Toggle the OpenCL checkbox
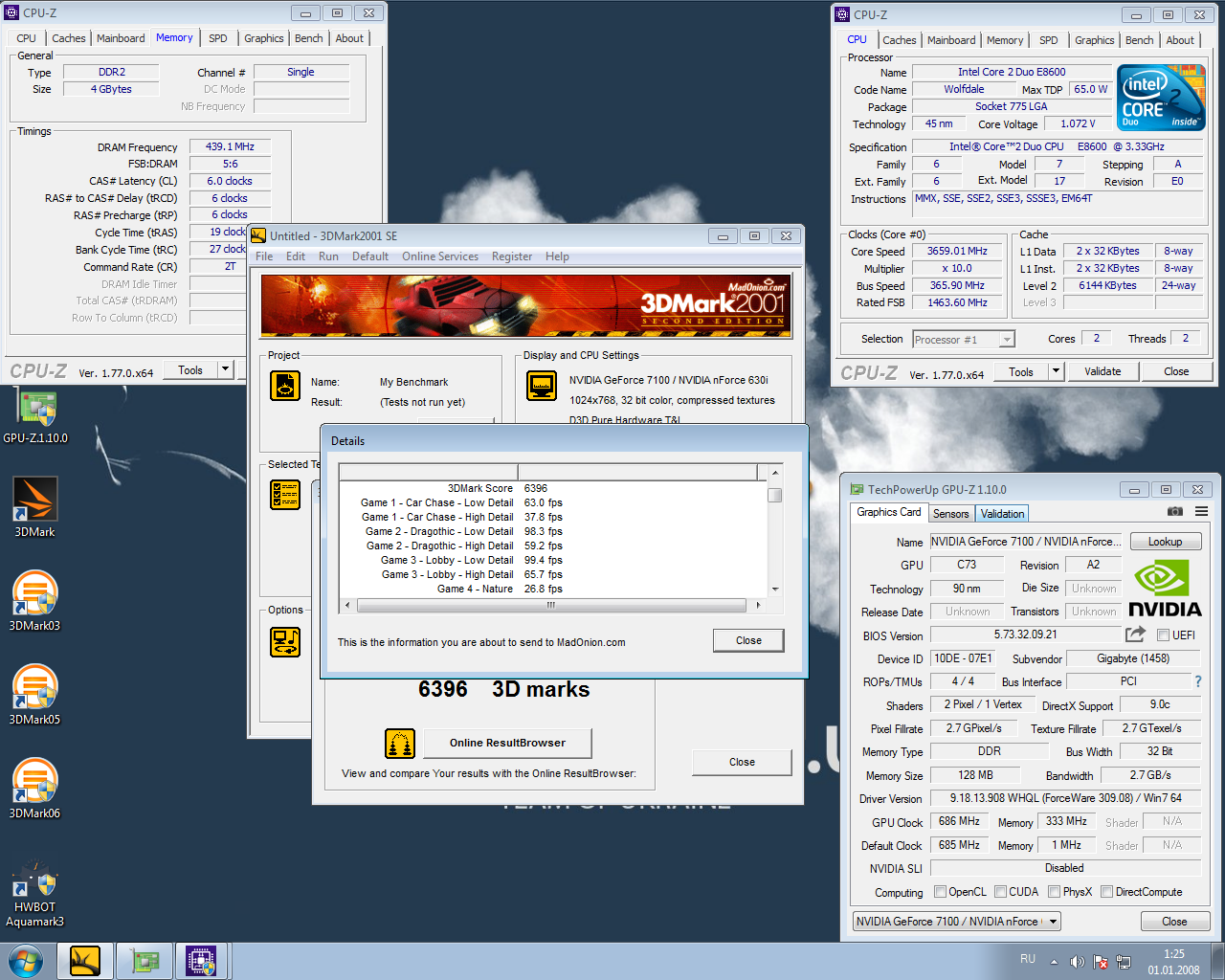 point(941,891)
